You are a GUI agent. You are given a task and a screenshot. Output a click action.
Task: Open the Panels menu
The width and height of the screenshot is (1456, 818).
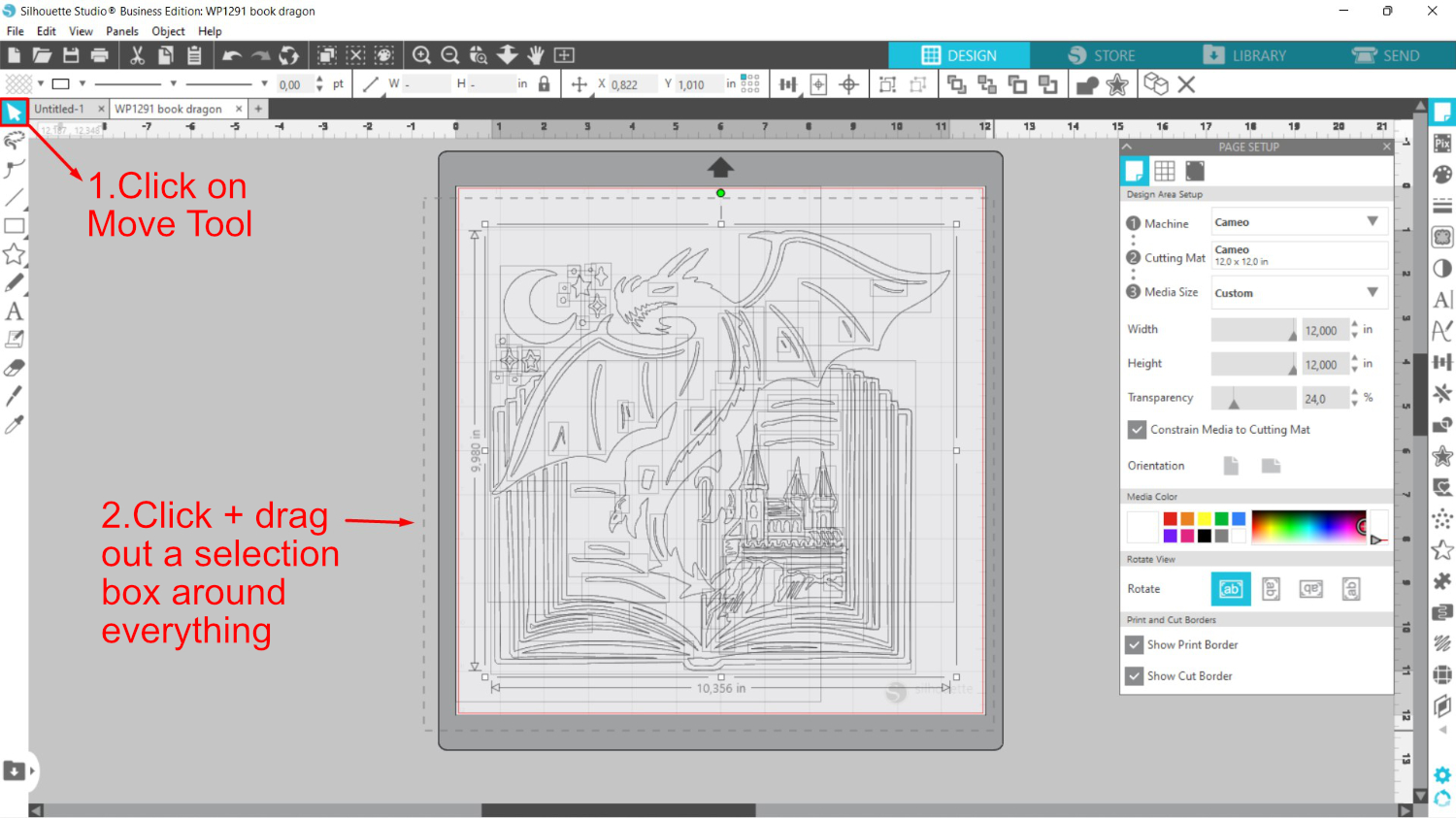pyautogui.click(x=122, y=31)
